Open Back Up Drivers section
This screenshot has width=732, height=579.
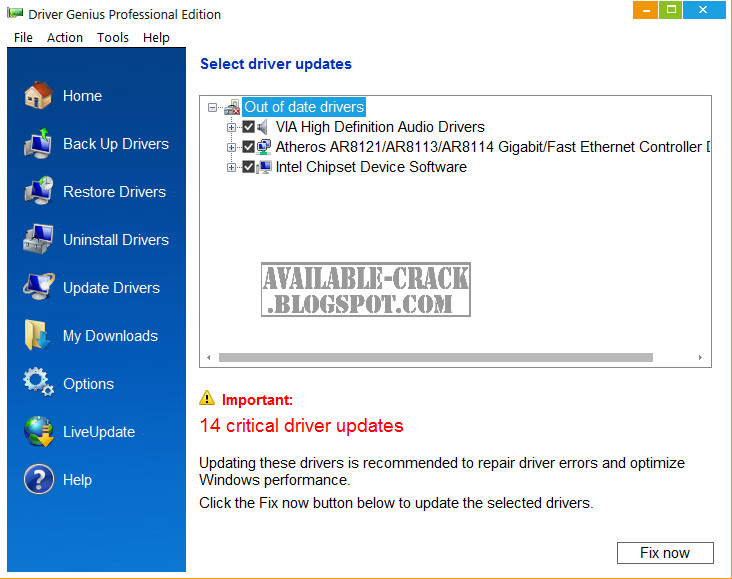point(116,144)
